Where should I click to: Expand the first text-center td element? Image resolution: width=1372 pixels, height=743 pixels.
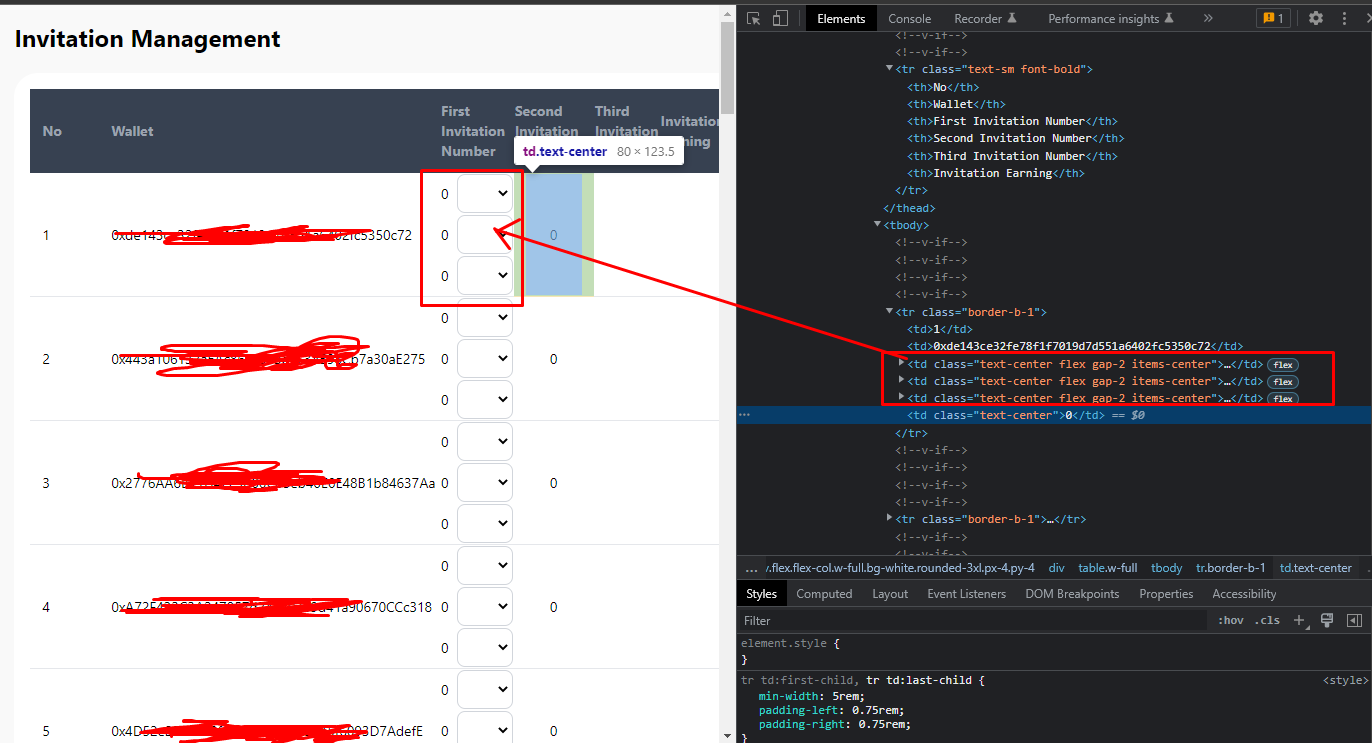901,364
